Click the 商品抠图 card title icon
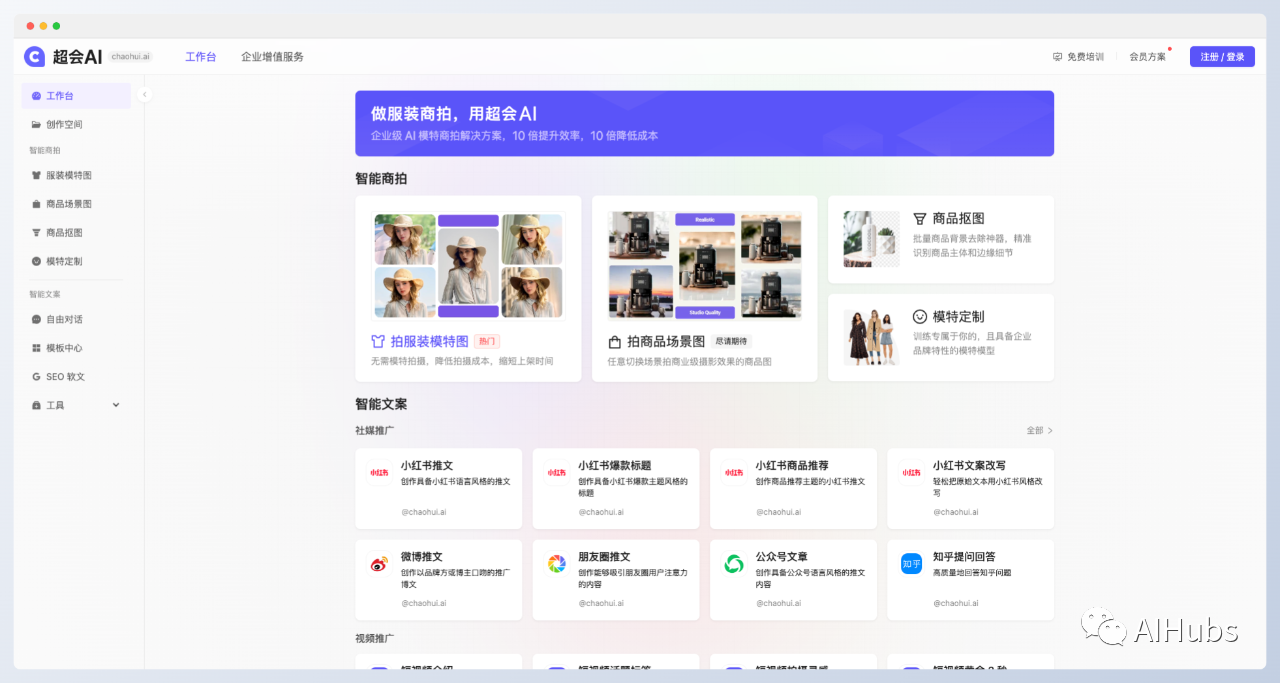The width and height of the screenshot is (1280, 683). (920, 218)
